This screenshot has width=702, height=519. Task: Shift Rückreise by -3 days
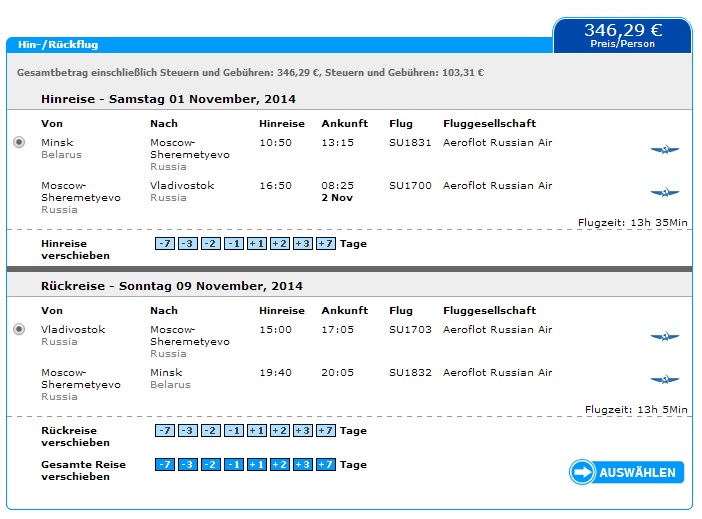coord(188,431)
